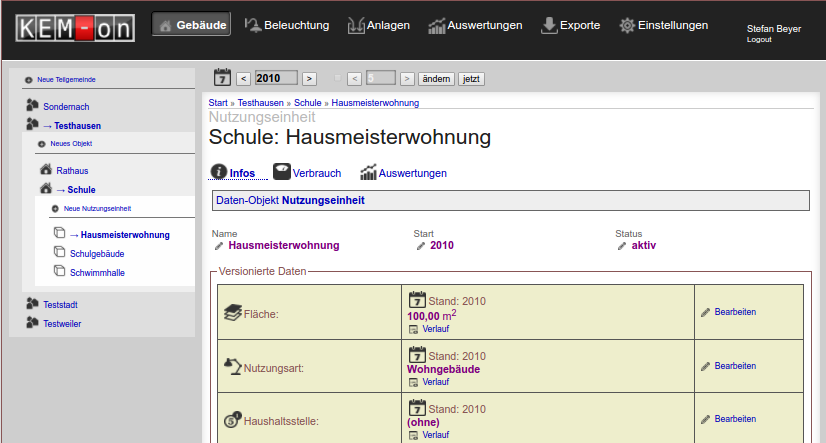Click the plus icon before Neue Teilgemeinde
This screenshot has width=826, height=443.
point(28,80)
